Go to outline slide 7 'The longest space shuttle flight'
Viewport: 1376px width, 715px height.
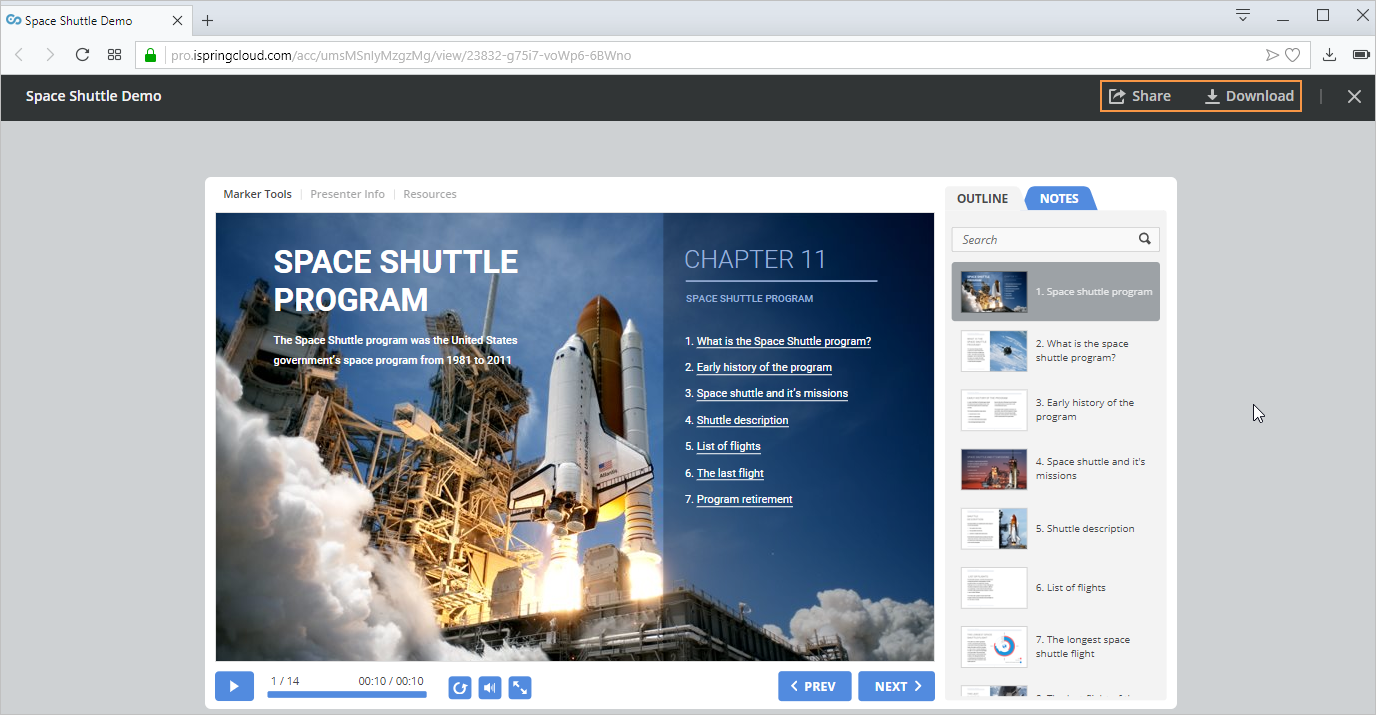tap(1056, 646)
